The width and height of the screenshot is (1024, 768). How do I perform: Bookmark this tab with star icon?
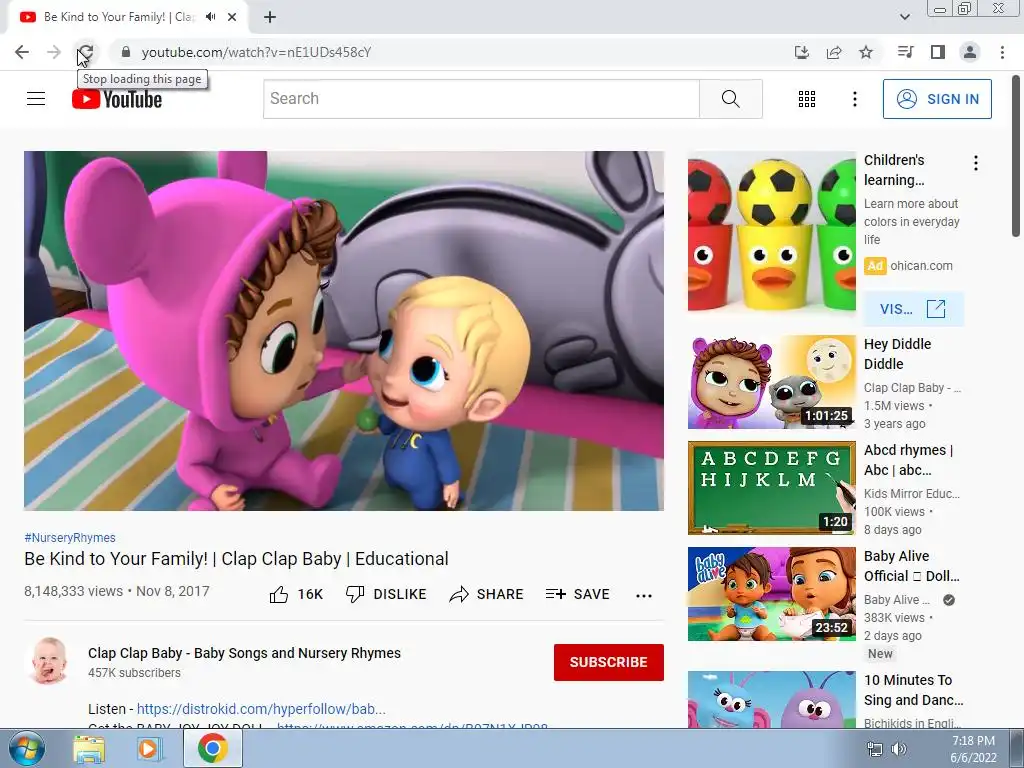(x=866, y=52)
